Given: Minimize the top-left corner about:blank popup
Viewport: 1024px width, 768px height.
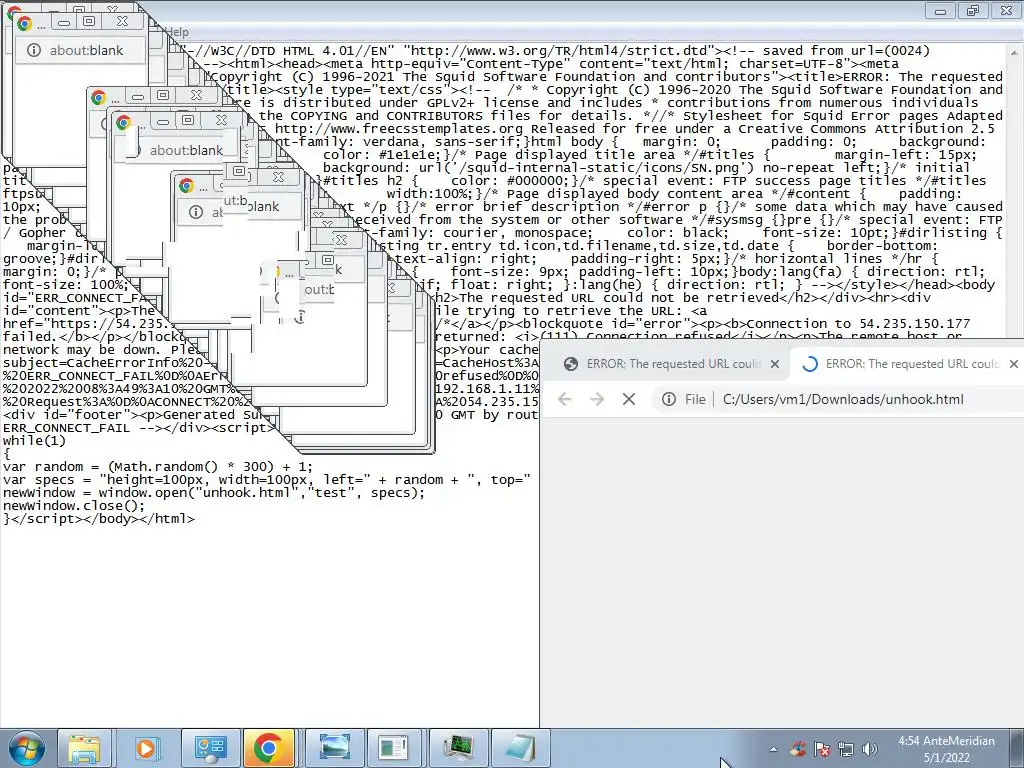Looking at the screenshot, I should pyautogui.click(x=64, y=23).
